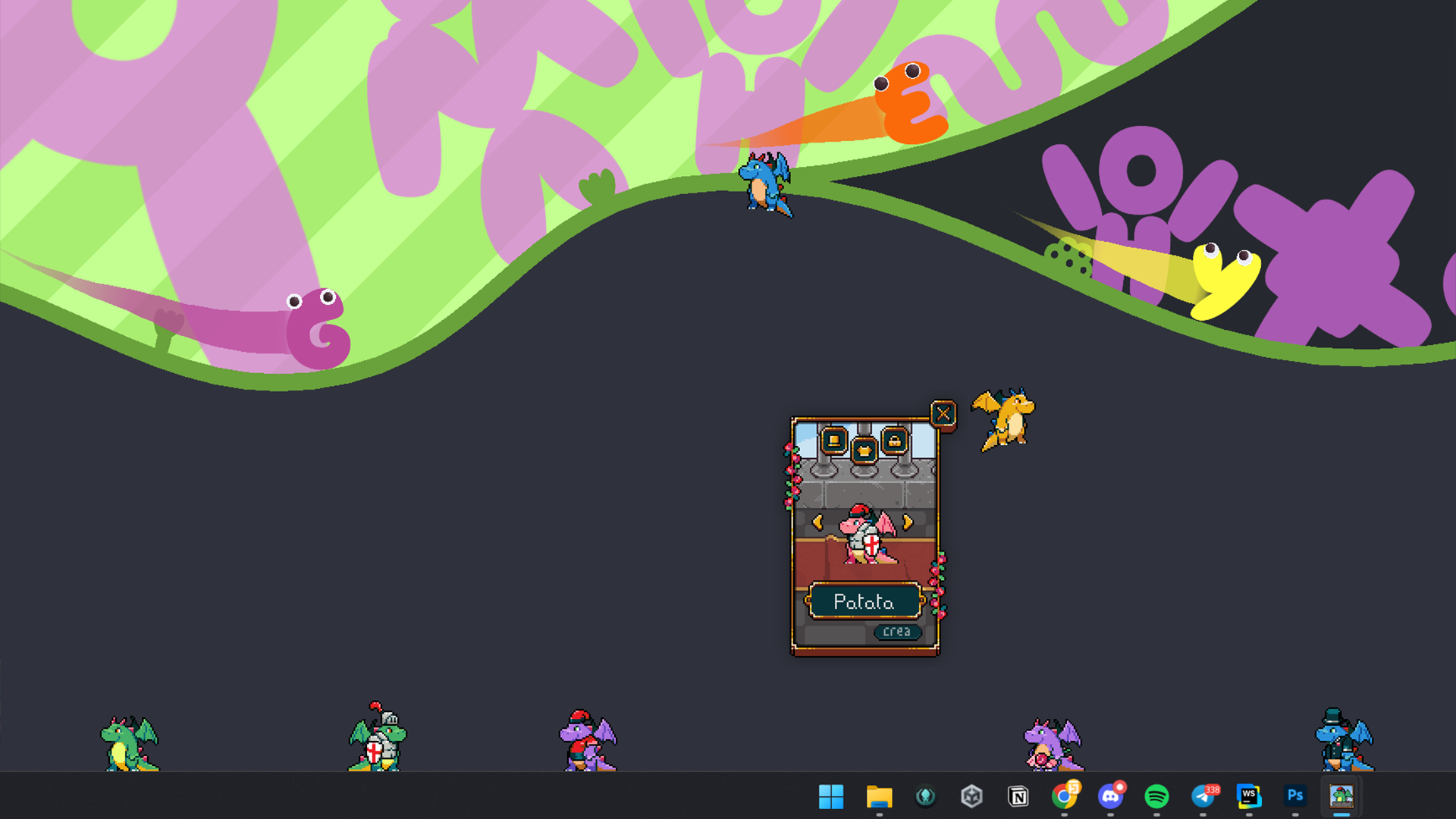Open Spotify from the taskbar
Viewport: 1456px width, 819px height.
pos(1156,796)
